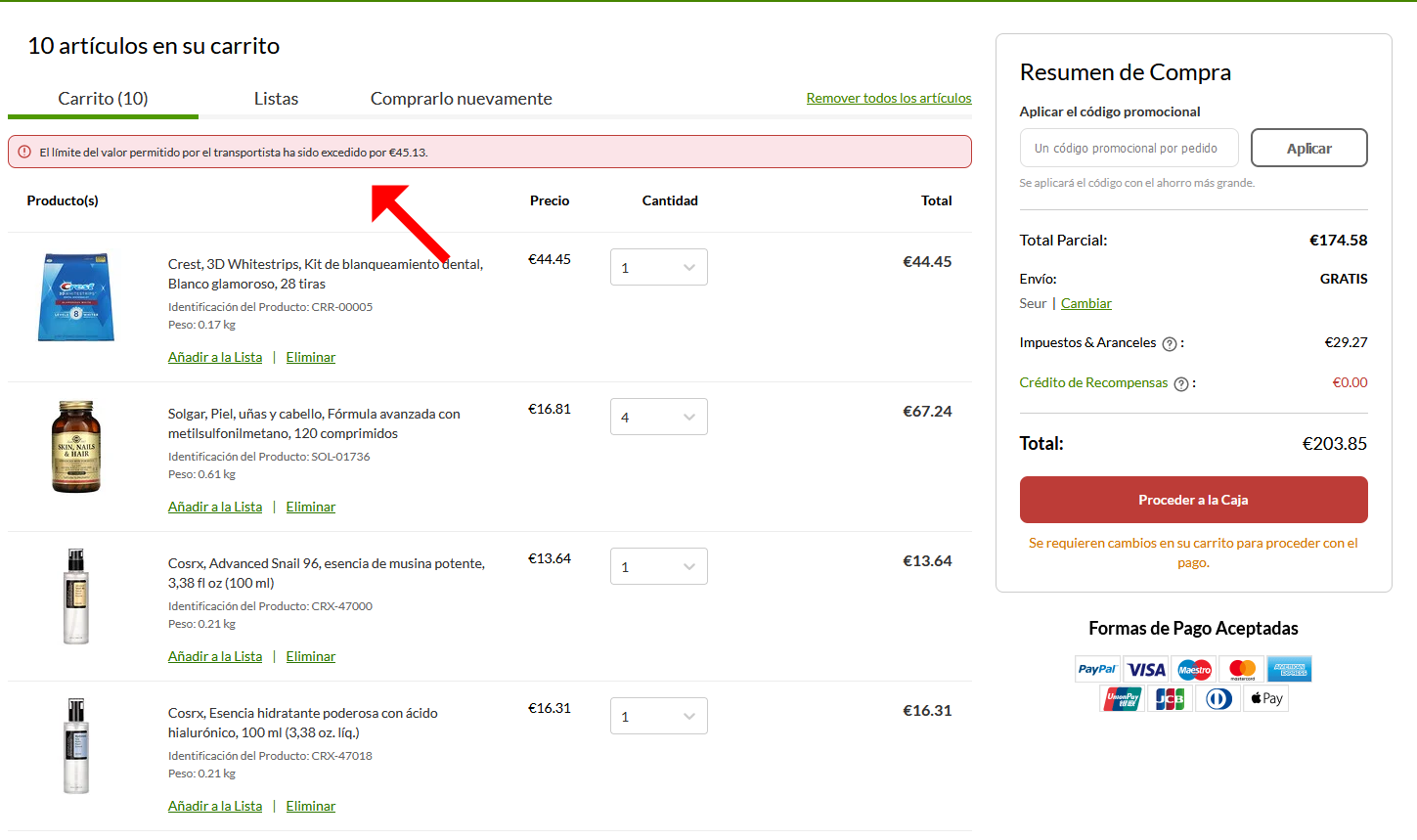1417x840 pixels.
Task: Click the Total Parcial amount €174.58
Action: 1338,240
